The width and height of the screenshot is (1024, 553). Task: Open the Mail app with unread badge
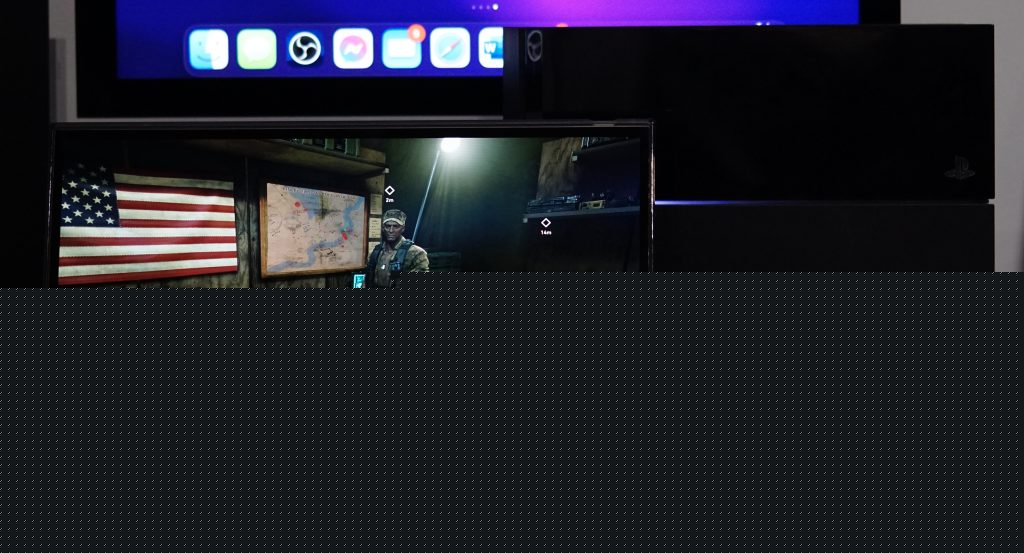pos(401,49)
